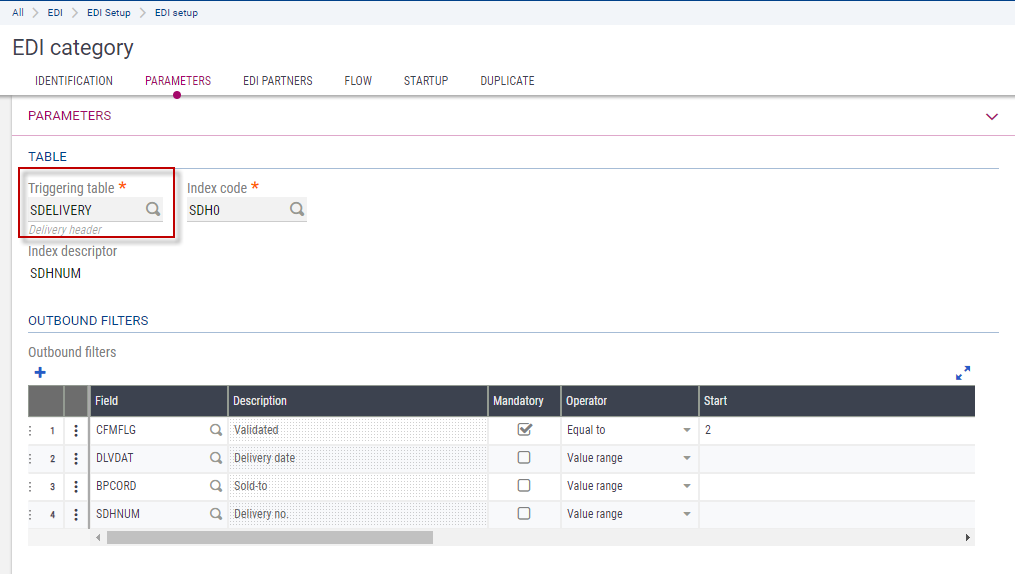Viewport: 1015px width, 574px height.
Task: Click the Start value field containing 2
Action: (835, 430)
